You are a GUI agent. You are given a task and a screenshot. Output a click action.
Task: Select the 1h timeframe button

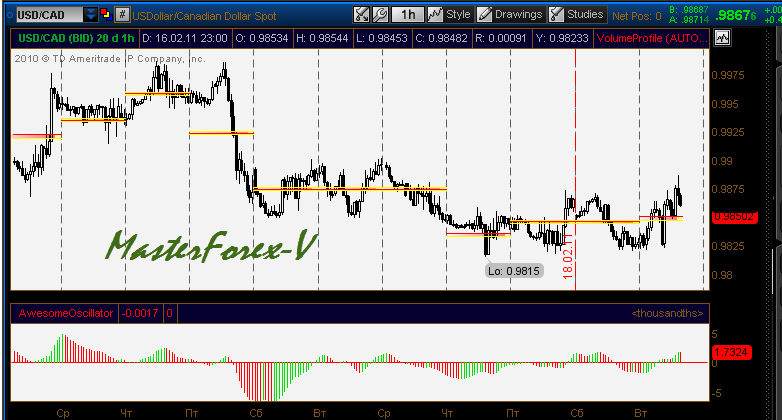tap(407, 14)
